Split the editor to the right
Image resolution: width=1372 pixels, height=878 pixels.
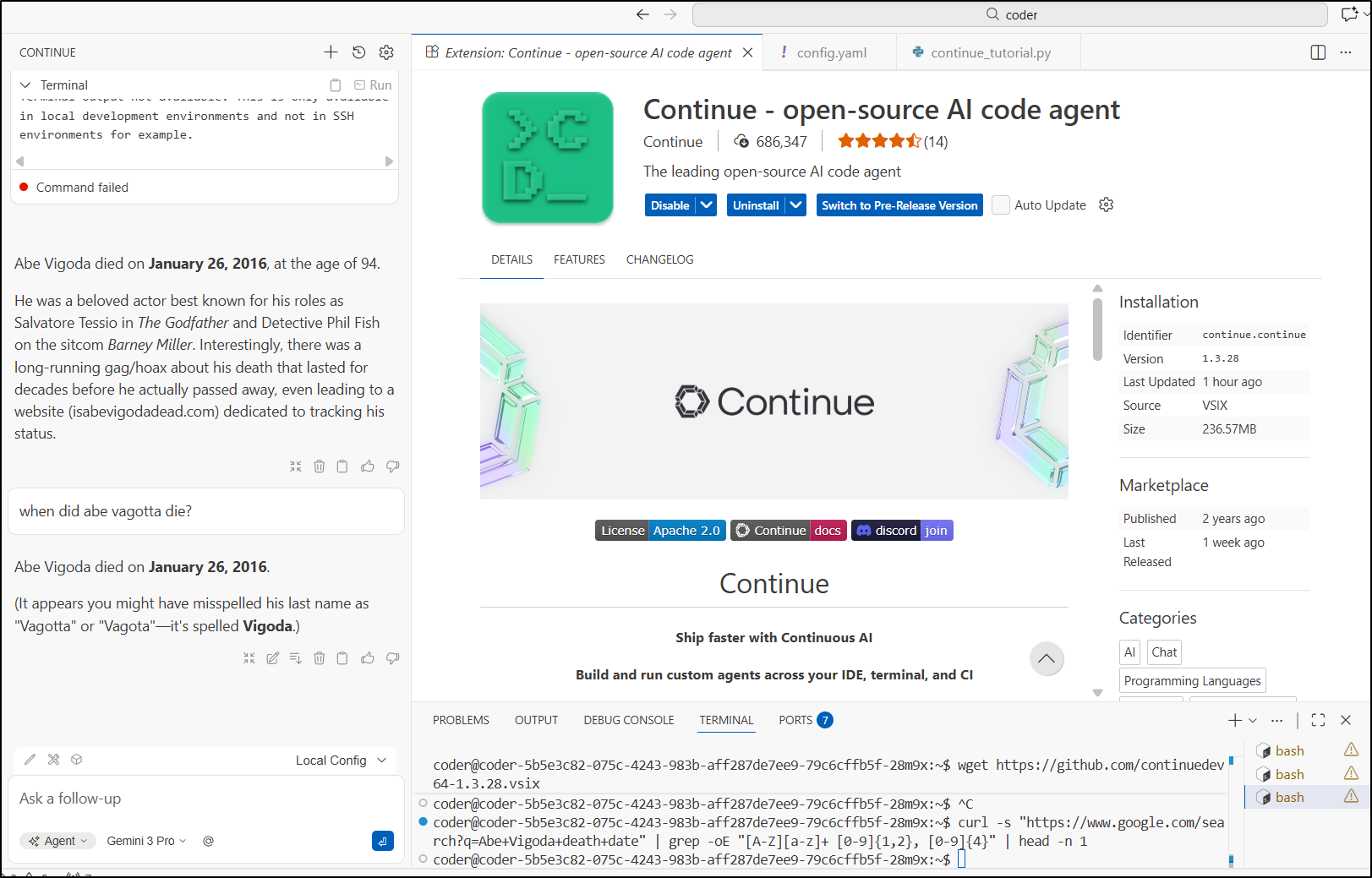pyautogui.click(x=1317, y=52)
